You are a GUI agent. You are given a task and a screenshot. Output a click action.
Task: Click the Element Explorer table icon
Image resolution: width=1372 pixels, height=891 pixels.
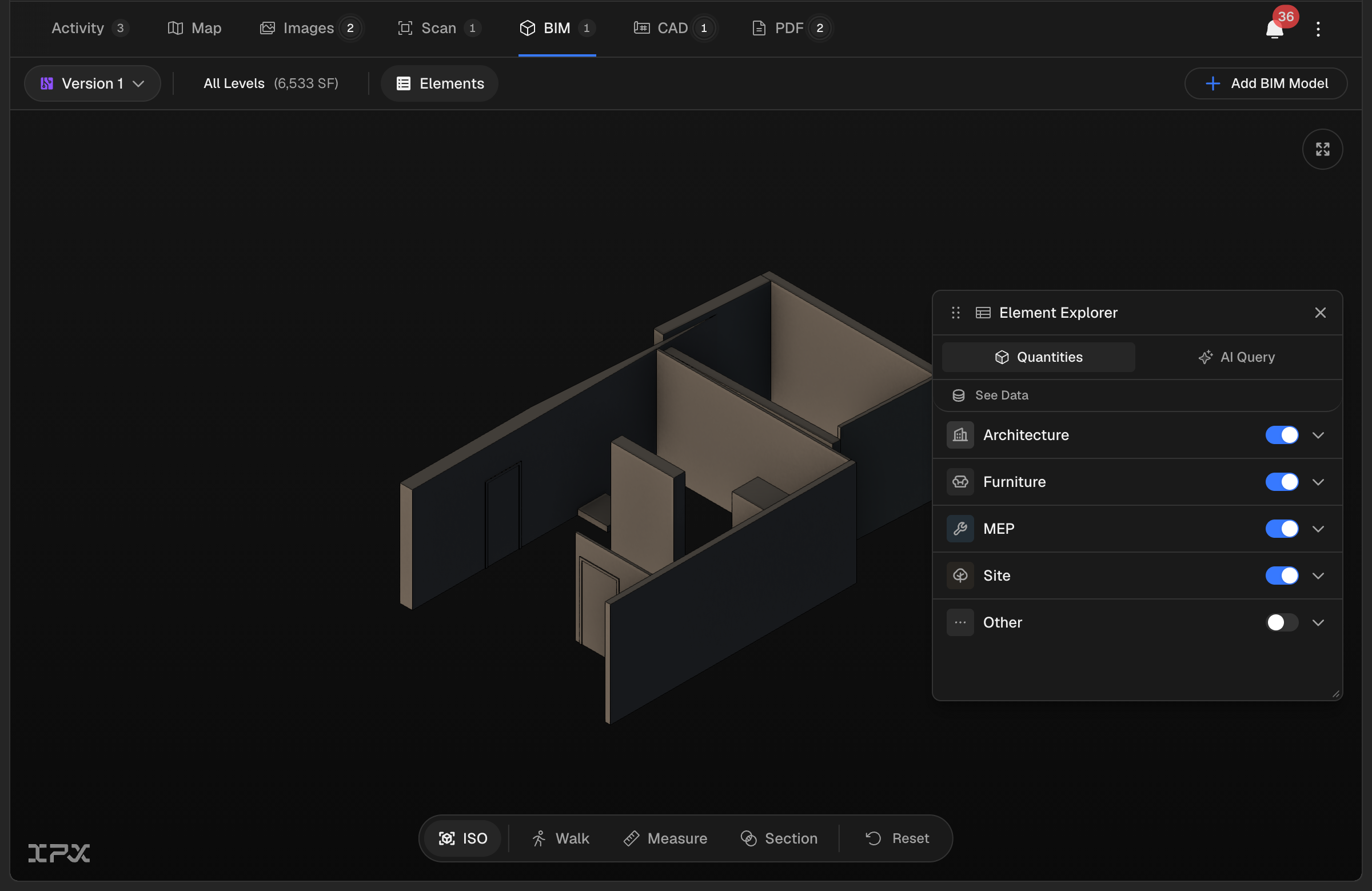pos(983,313)
